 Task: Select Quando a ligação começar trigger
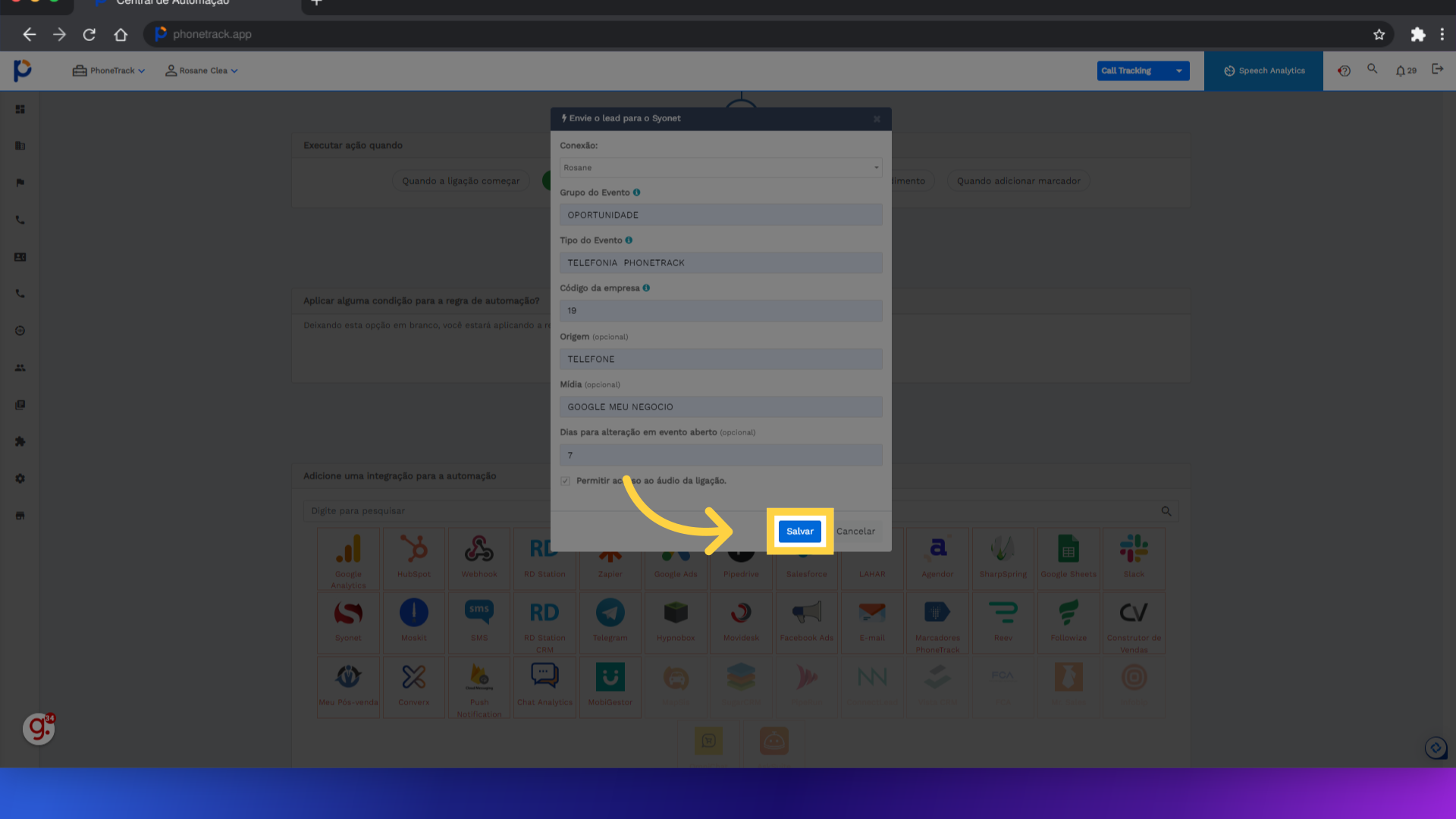(x=461, y=180)
